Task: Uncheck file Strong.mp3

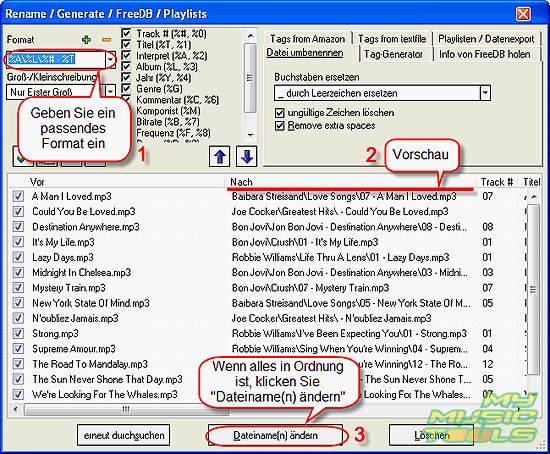Action: pos(18,334)
